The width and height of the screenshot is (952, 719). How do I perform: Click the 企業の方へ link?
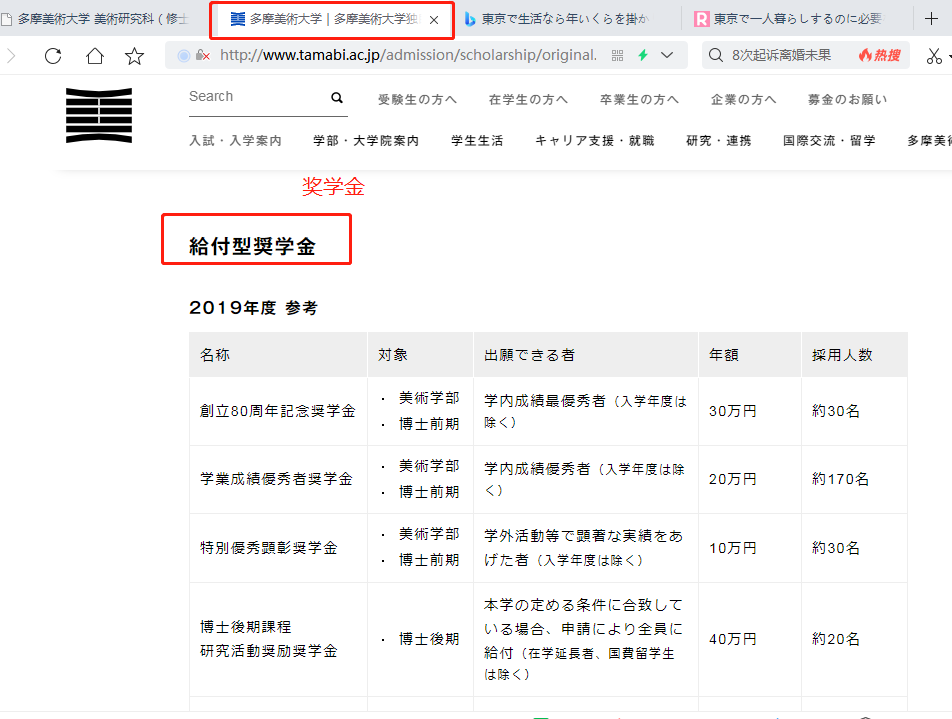pyautogui.click(x=743, y=99)
